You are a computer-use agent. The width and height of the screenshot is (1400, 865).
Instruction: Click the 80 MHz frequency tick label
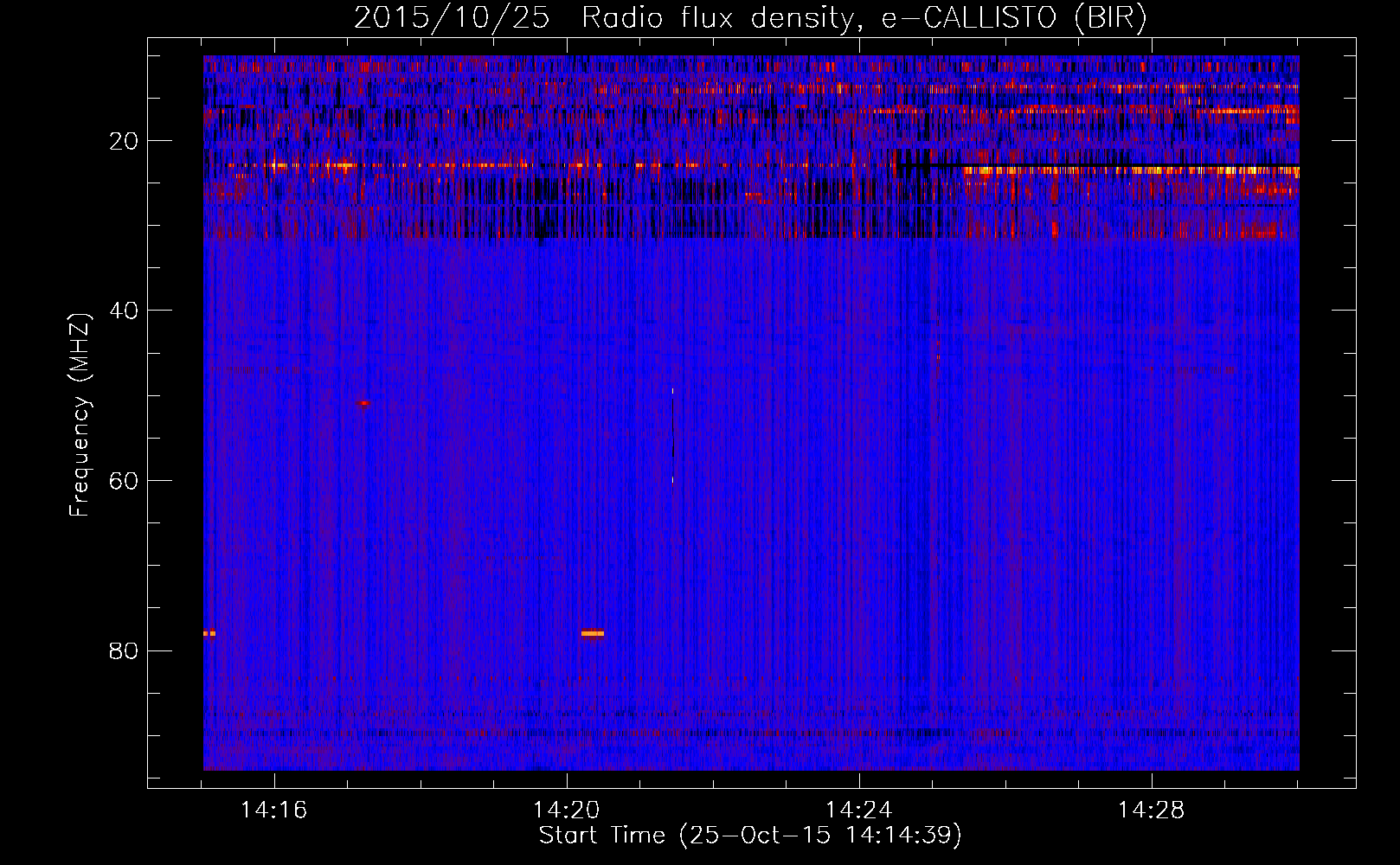[x=124, y=650]
